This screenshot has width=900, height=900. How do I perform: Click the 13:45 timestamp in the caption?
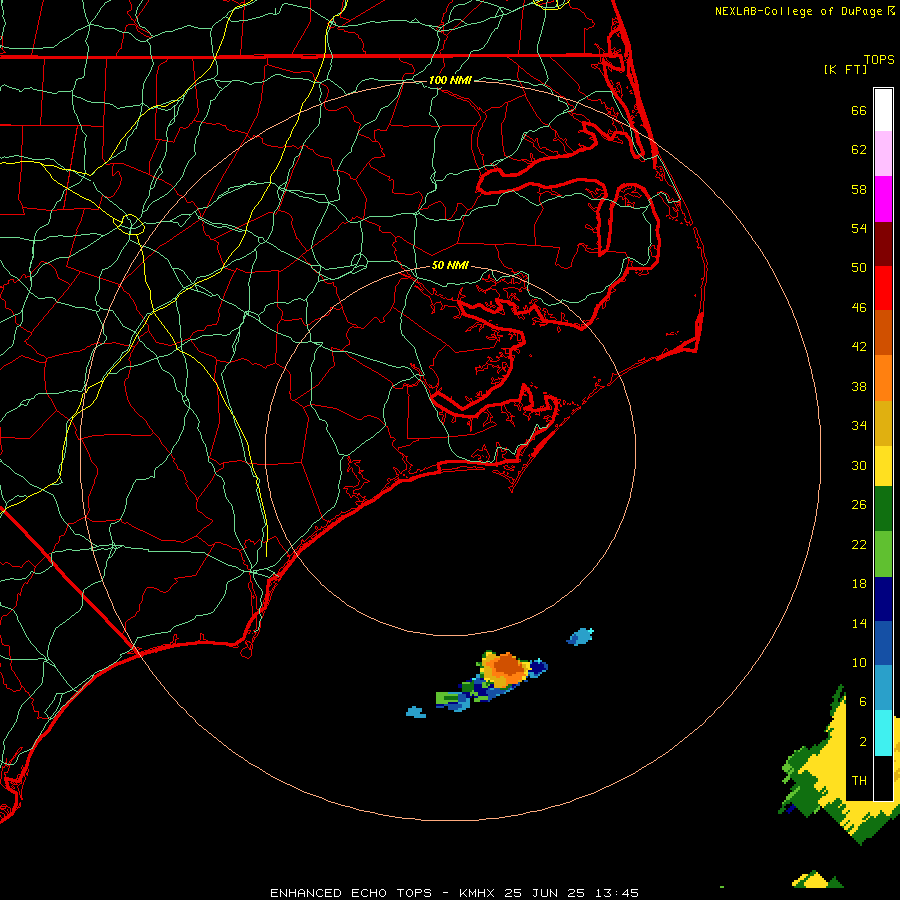tap(616, 893)
